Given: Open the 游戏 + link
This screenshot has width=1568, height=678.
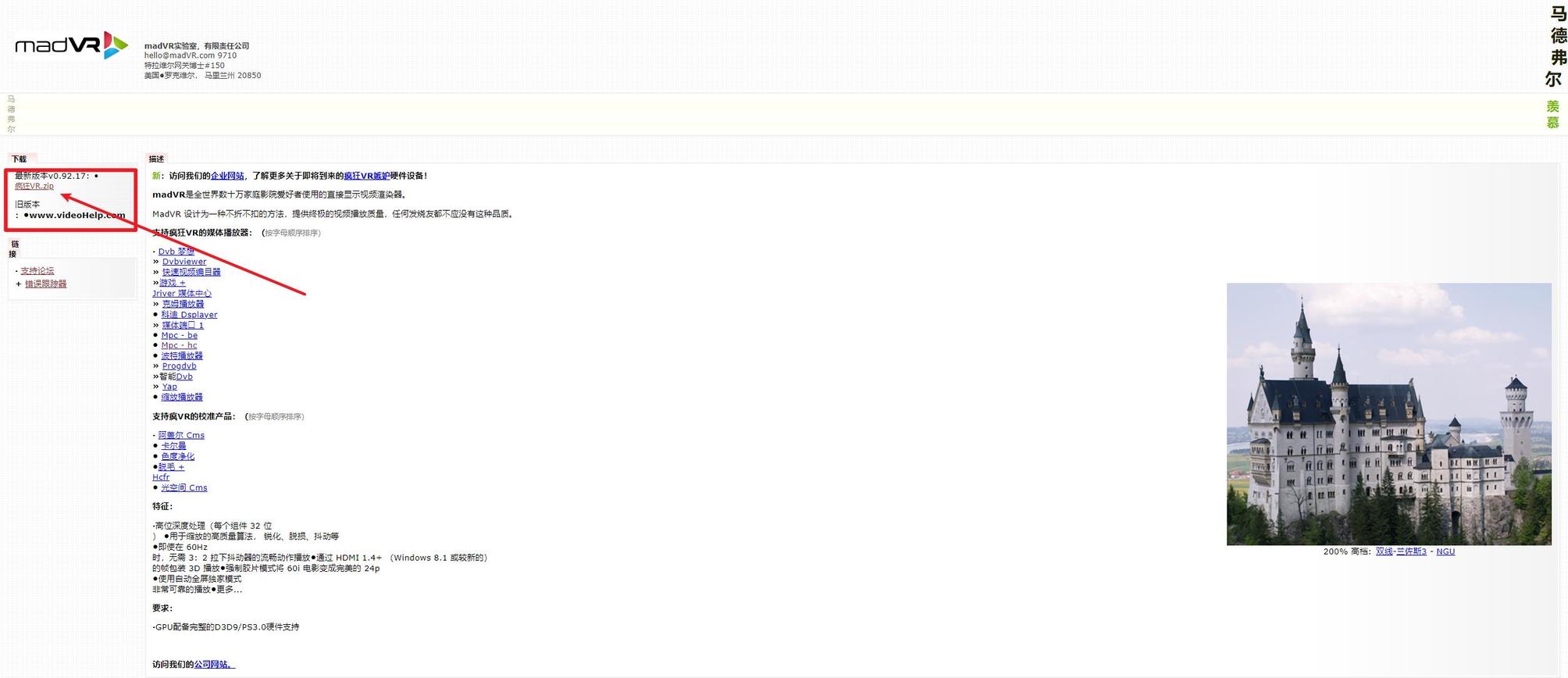Looking at the screenshot, I should (x=173, y=283).
